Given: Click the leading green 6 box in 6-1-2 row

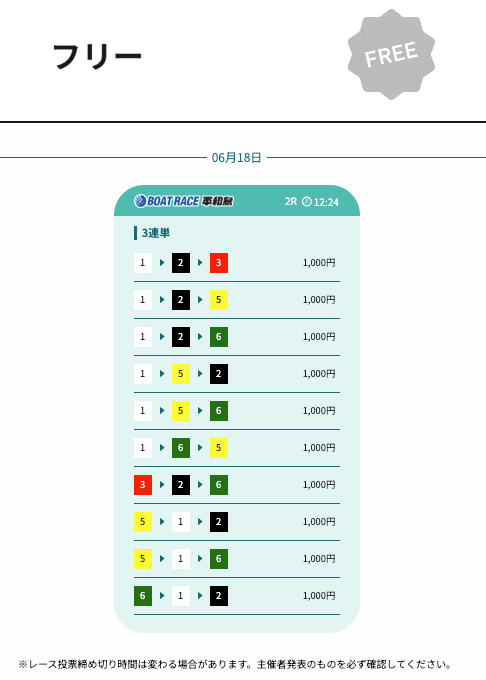Looking at the screenshot, I should coord(143,596).
